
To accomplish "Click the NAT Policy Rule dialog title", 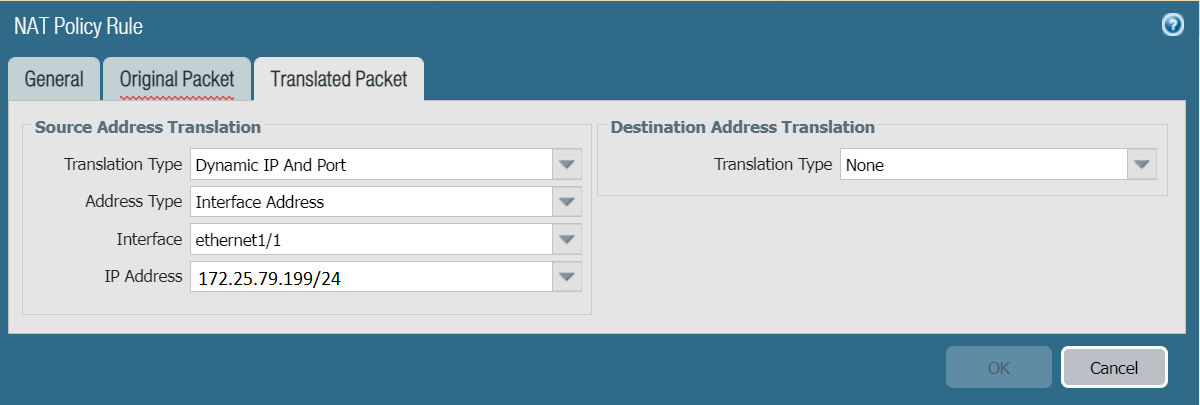I will coord(78,26).
